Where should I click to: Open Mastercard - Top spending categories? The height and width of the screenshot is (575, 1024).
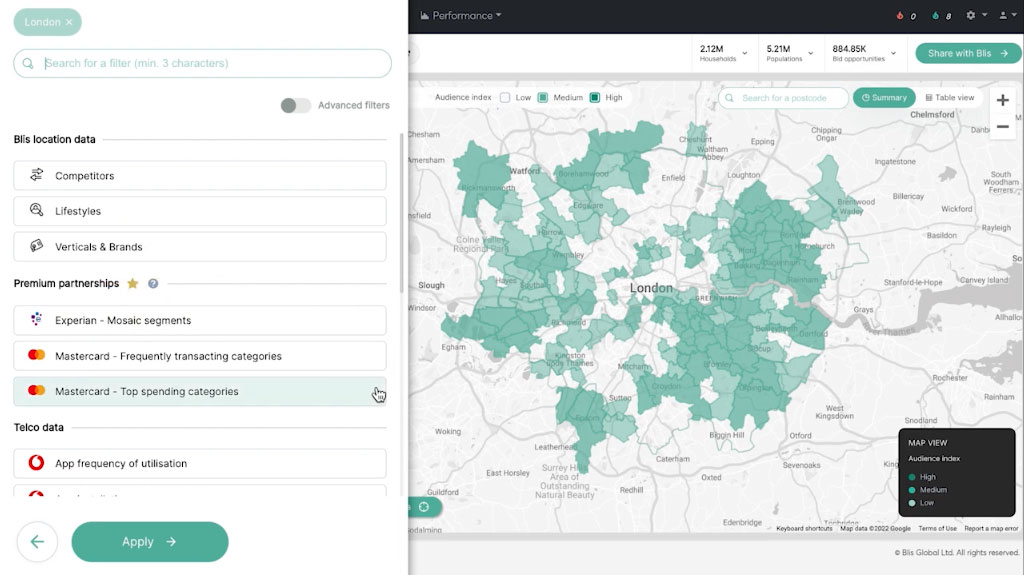coord(200,391)
